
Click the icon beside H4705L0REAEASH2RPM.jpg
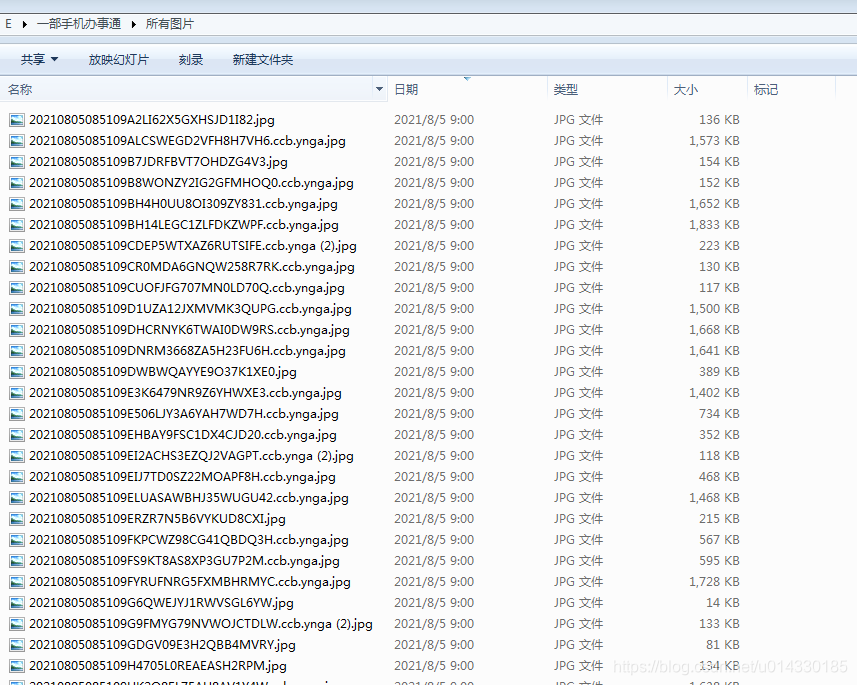pyautogui.click(x=17, y=665)
